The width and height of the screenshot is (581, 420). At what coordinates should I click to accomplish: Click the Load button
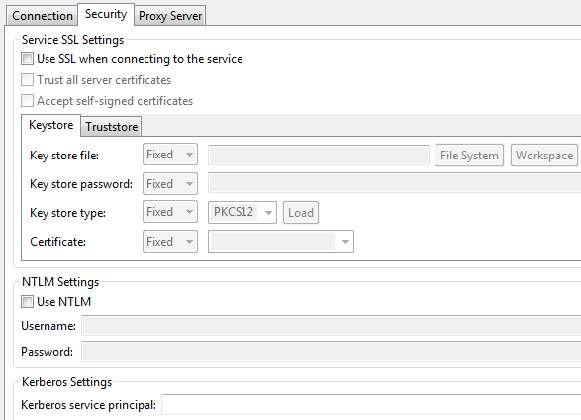301,213
